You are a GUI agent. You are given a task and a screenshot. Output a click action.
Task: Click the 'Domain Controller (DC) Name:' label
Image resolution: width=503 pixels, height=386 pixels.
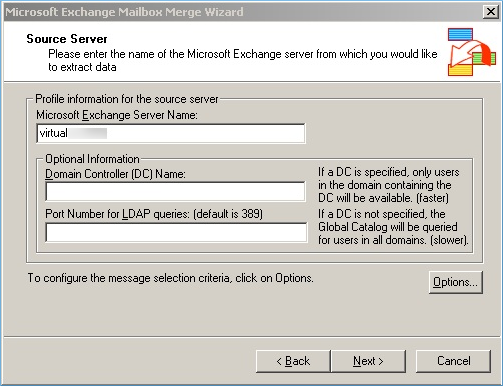pos(115,174)
